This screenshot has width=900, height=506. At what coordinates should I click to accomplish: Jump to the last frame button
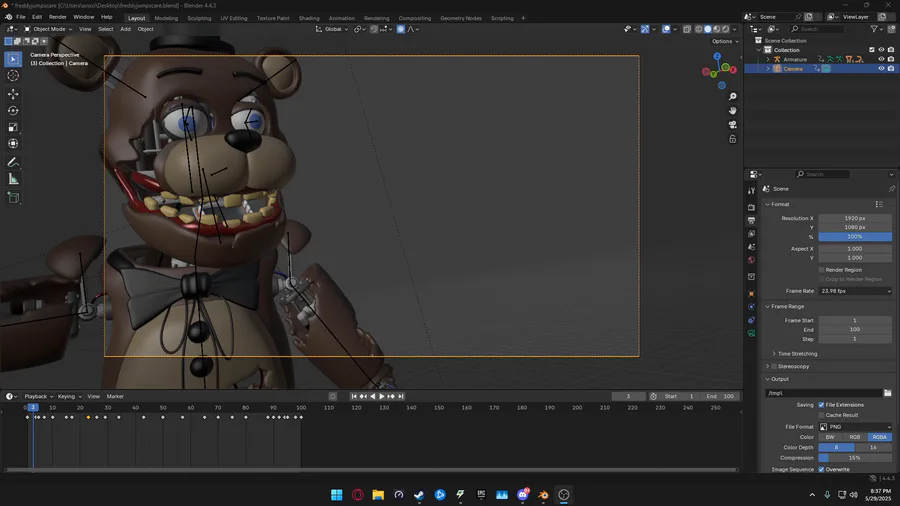point(401,396)
